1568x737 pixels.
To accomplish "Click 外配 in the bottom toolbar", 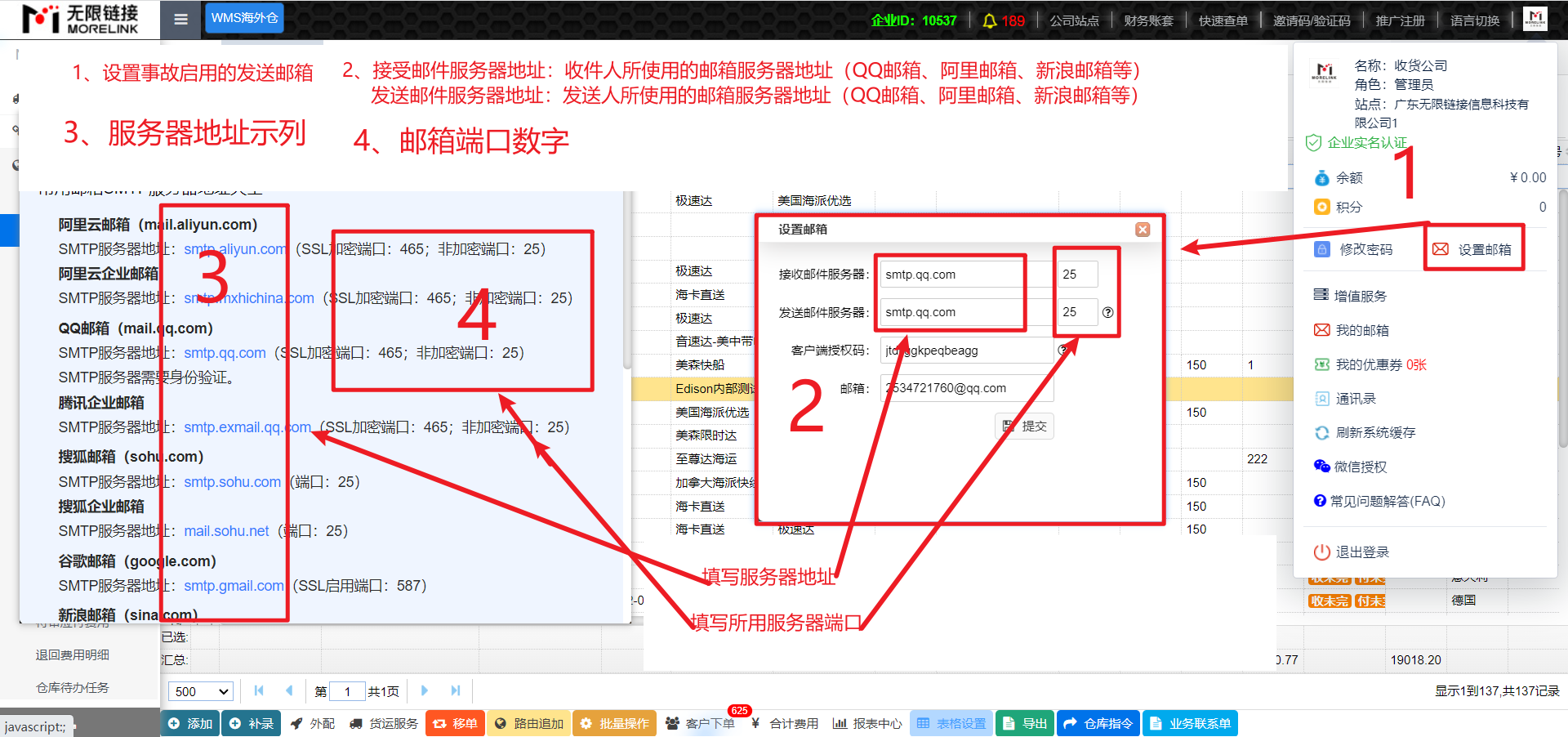I will click(313, 723).
